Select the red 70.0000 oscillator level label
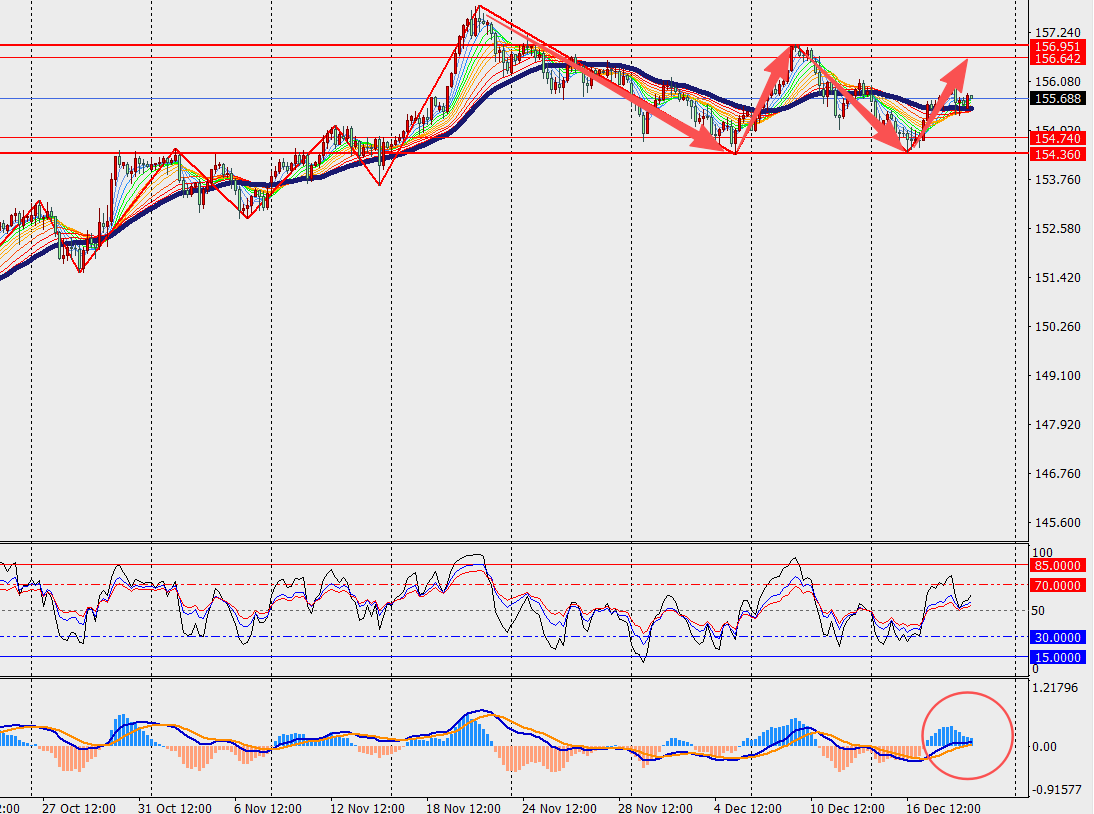 point(1058,585)
